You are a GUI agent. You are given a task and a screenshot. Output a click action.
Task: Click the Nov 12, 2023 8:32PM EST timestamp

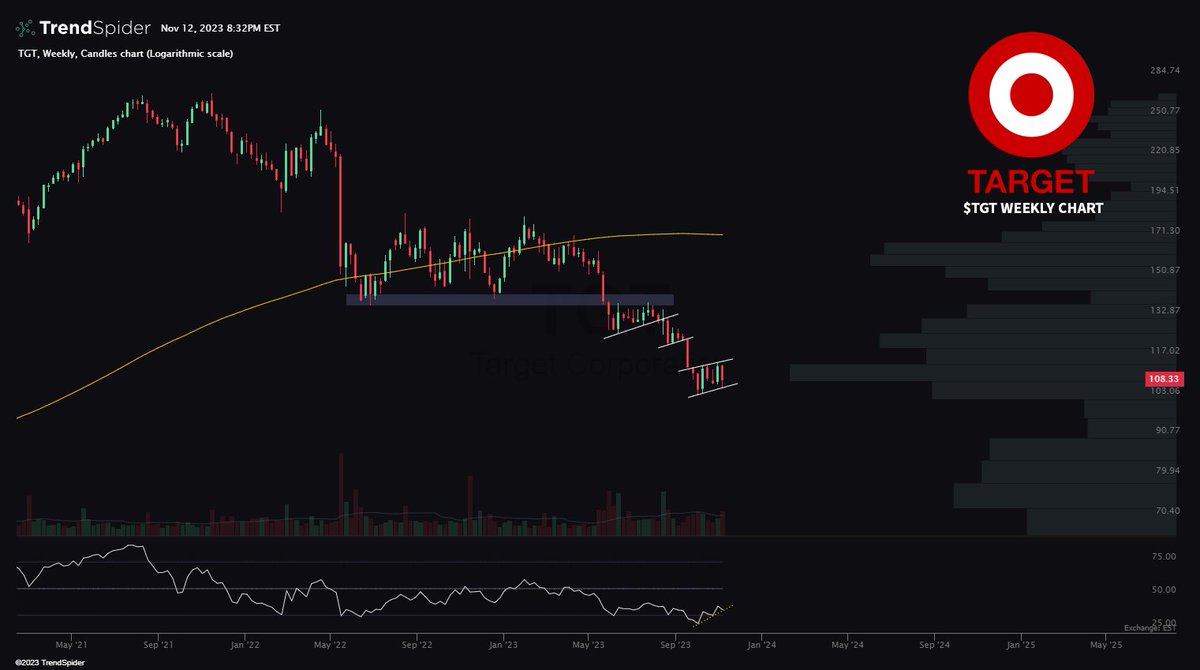coord(220,28)
